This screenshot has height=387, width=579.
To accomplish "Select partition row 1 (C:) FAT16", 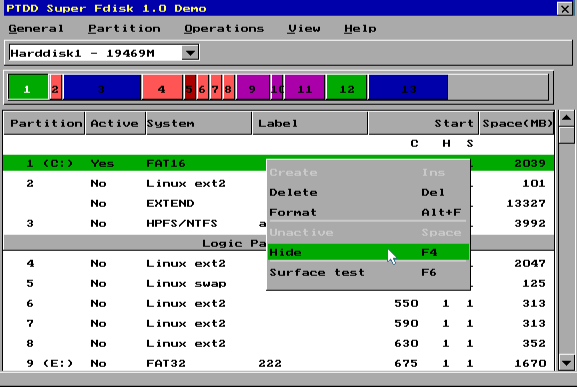I will pyautogui.click(x=278, y=163).
